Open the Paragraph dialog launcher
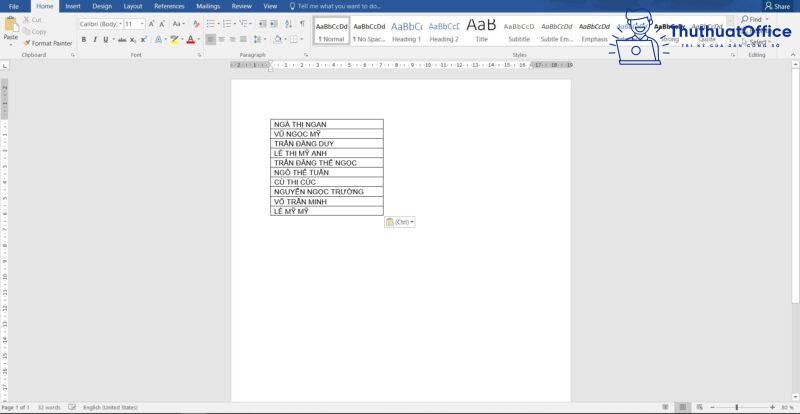800x414 pixels. pos(306,55)
